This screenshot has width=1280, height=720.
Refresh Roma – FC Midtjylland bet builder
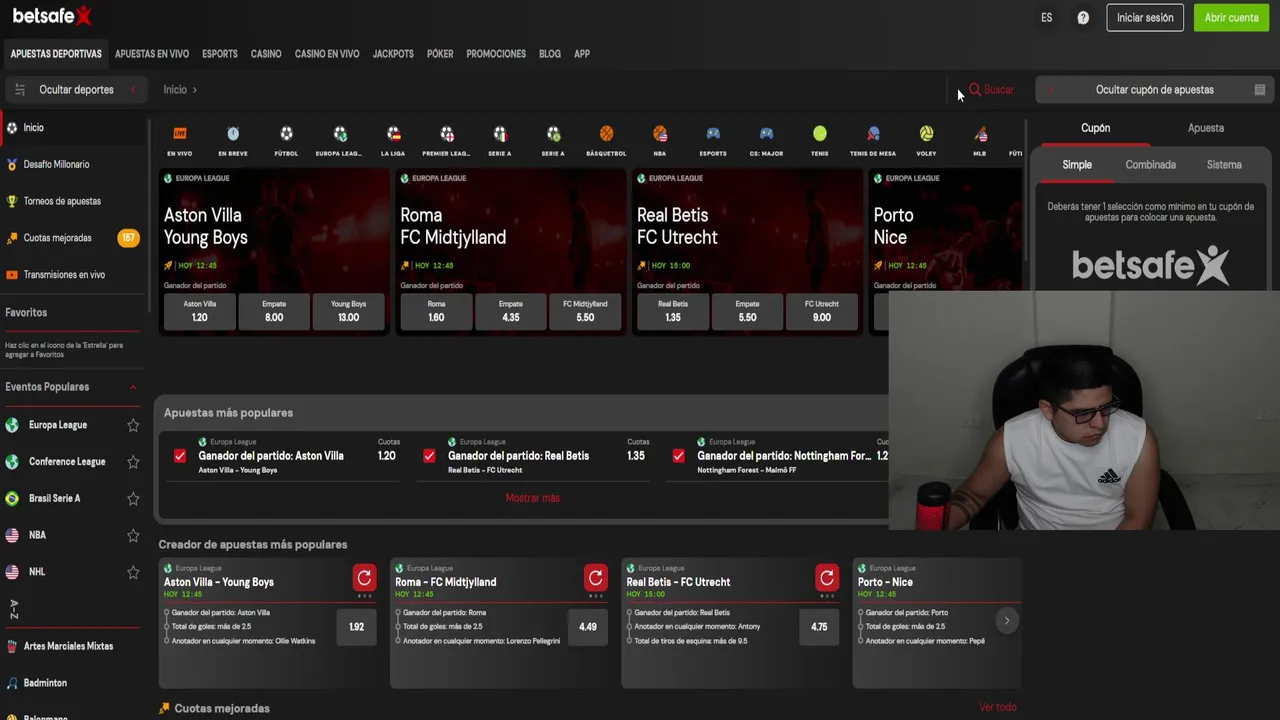[596, 578]
